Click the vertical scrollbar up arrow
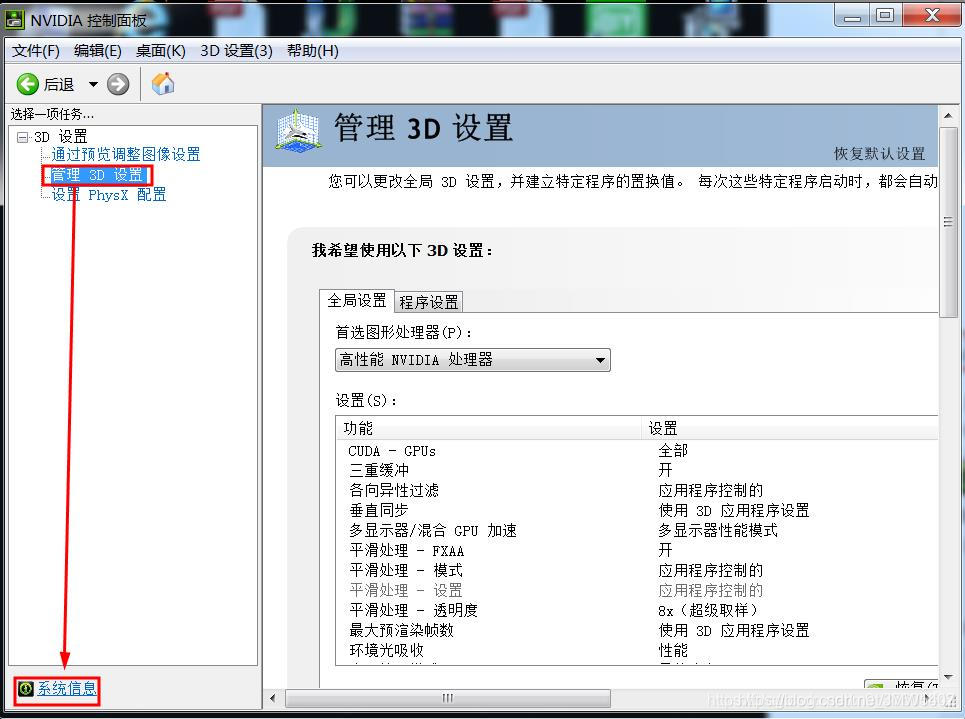The width and height of the screenshot is (965, 719). [x=948, y=116]
